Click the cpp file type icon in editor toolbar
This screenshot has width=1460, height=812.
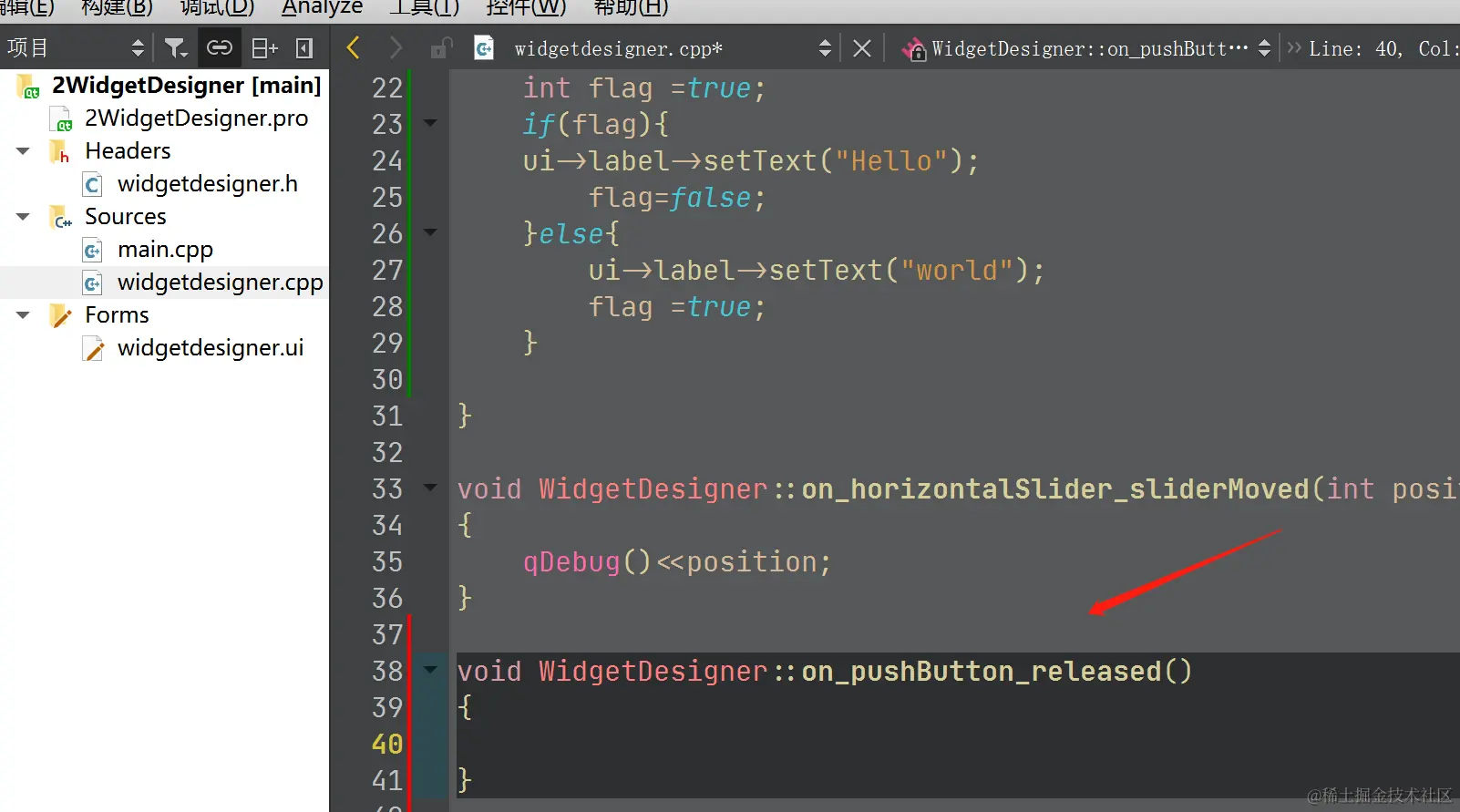point(484,47)
